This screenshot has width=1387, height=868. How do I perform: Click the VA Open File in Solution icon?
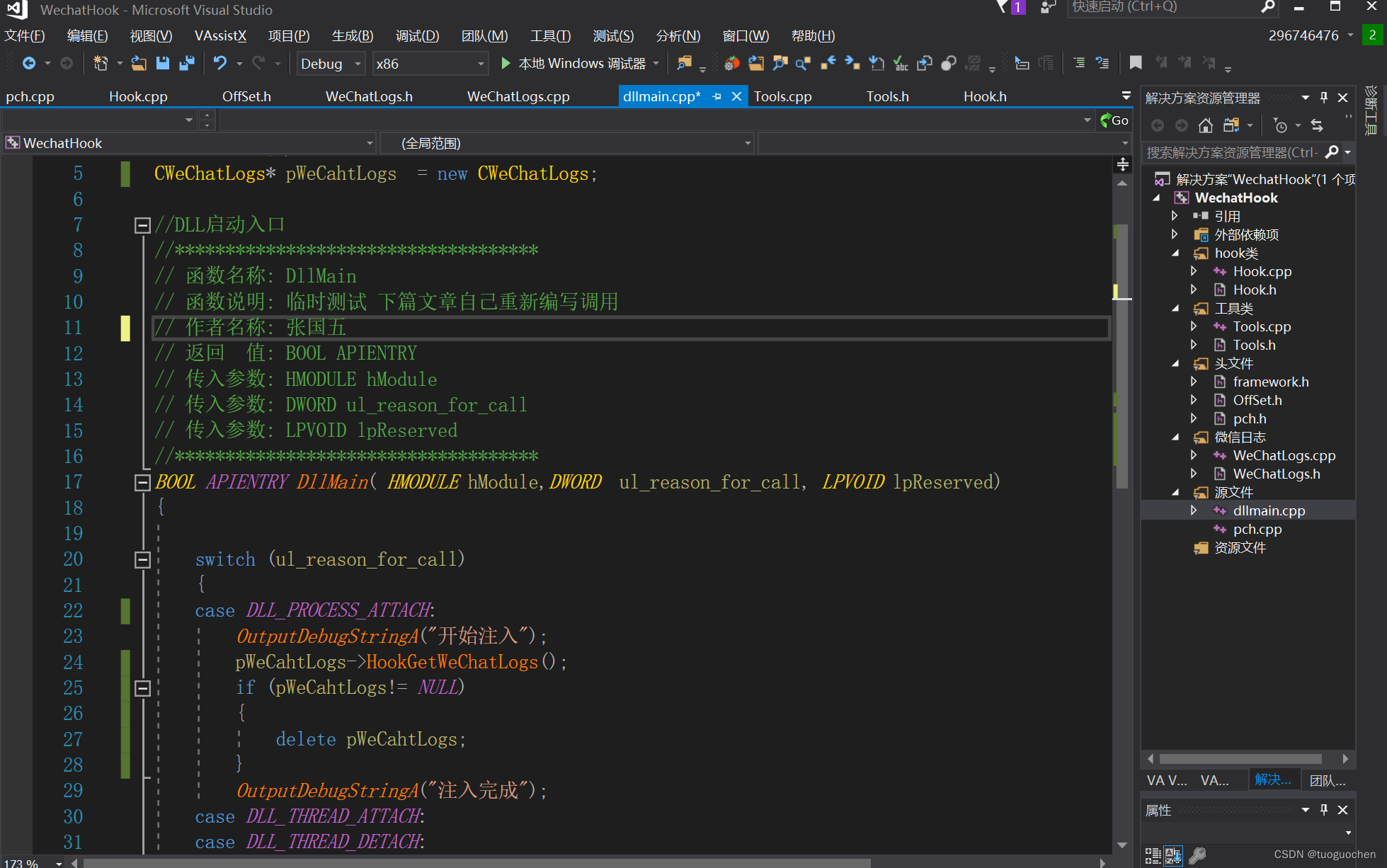(x=756, y=64)
